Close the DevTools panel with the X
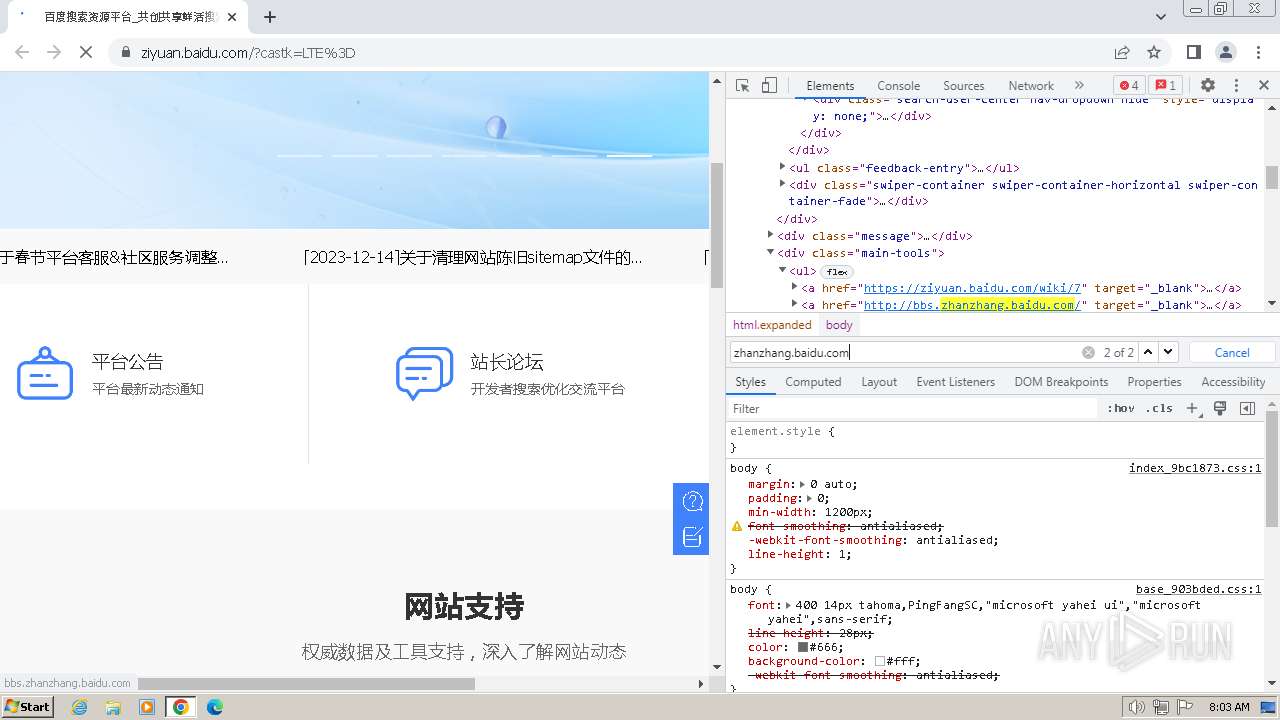This screenshot has height=720, width=1280. (x=1264, y=86)
